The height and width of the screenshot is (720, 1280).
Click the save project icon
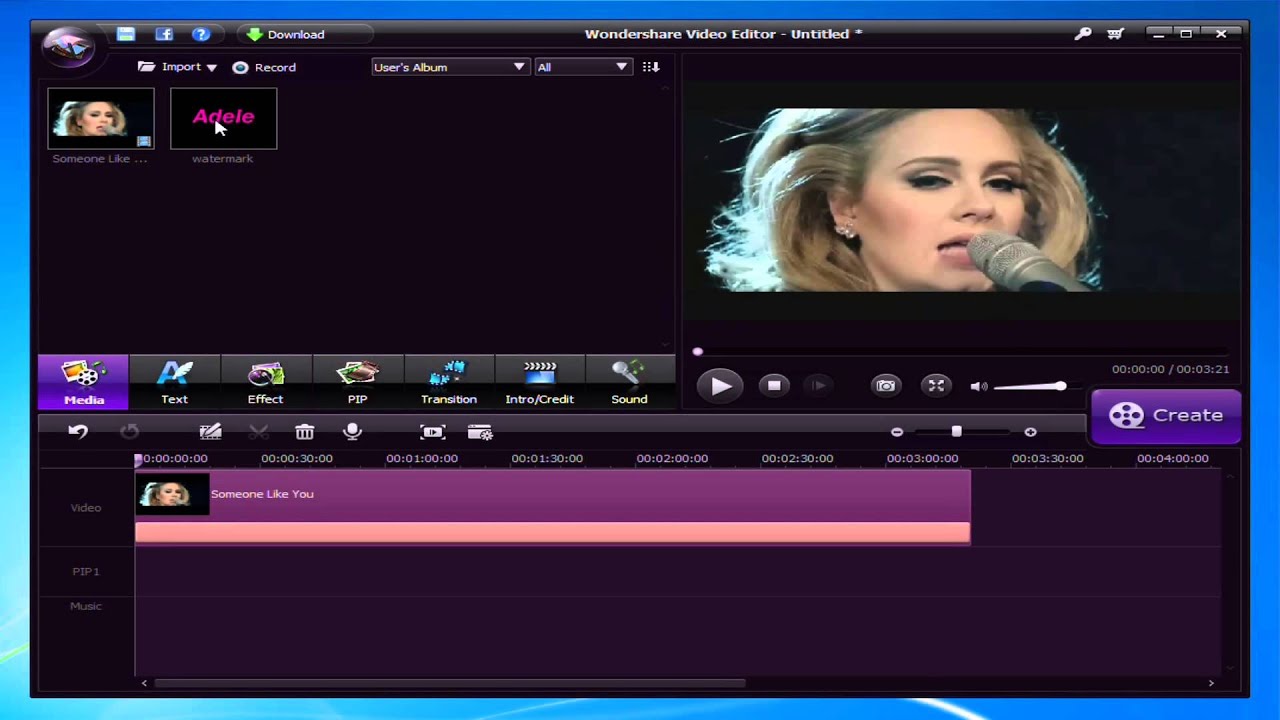tap(126, 34)
